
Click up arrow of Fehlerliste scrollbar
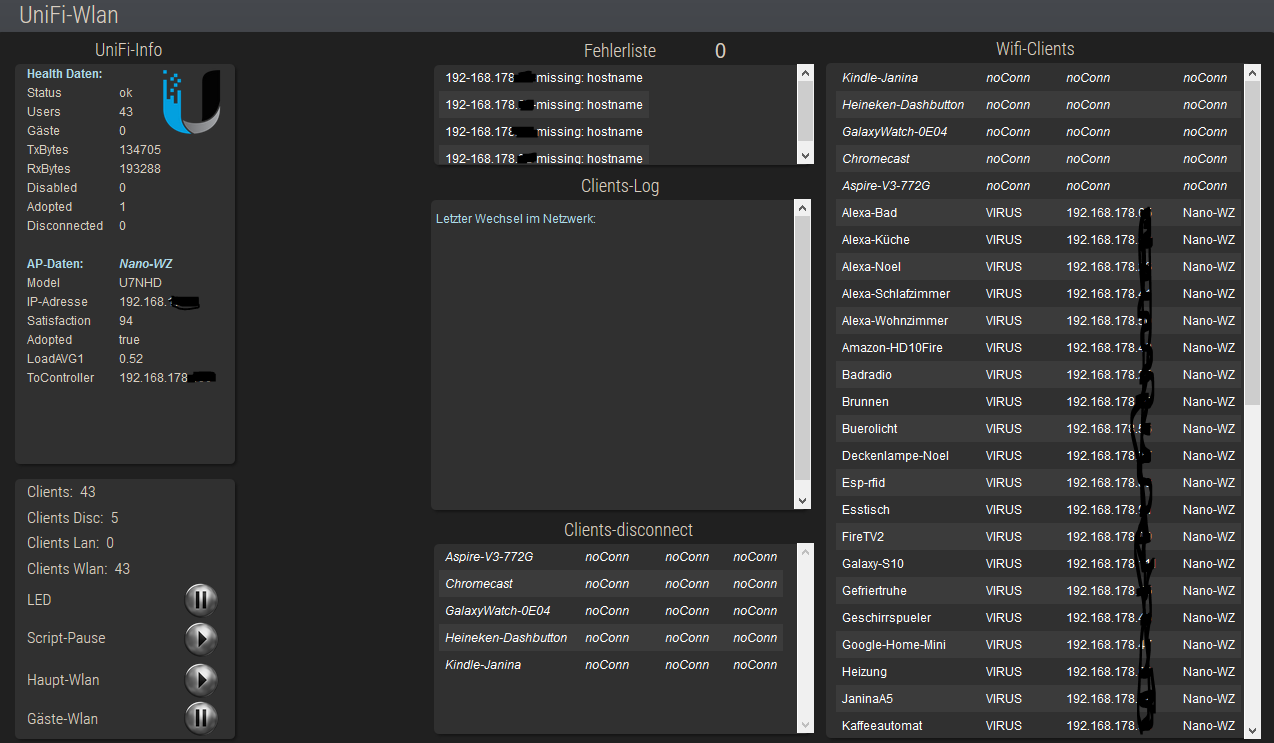tap(805, 72)
